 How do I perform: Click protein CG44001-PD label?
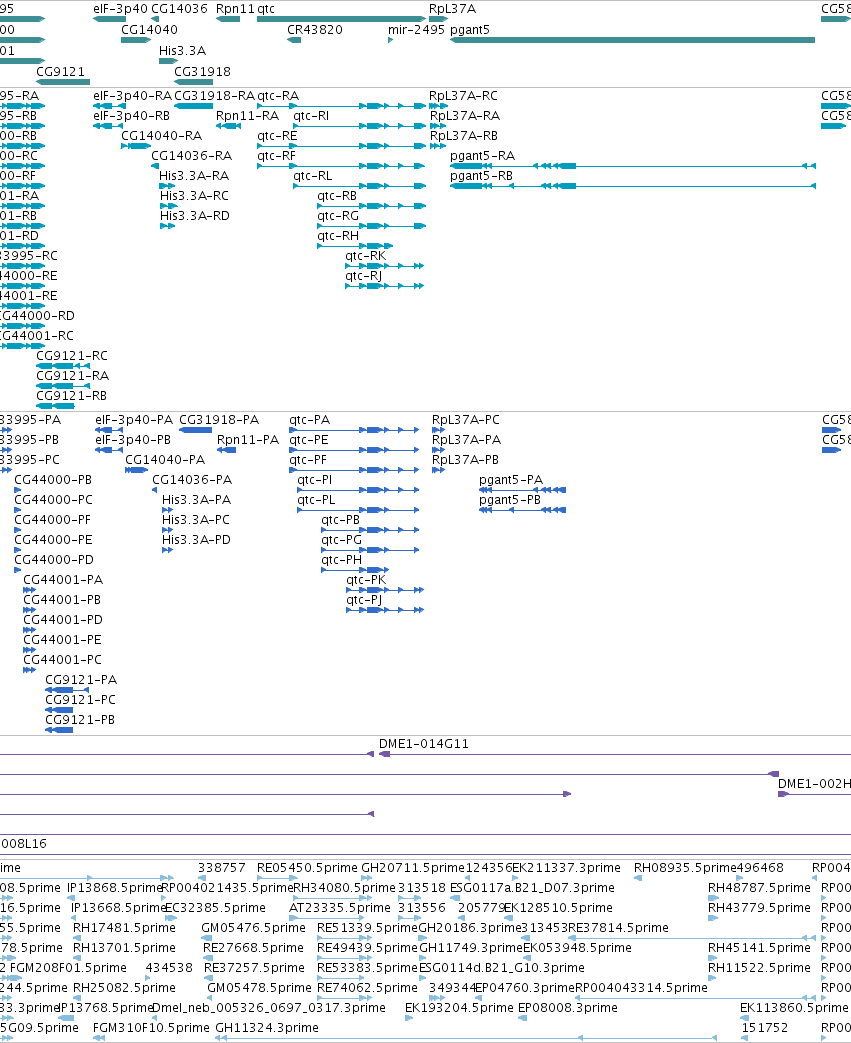(x=63, y=619)
